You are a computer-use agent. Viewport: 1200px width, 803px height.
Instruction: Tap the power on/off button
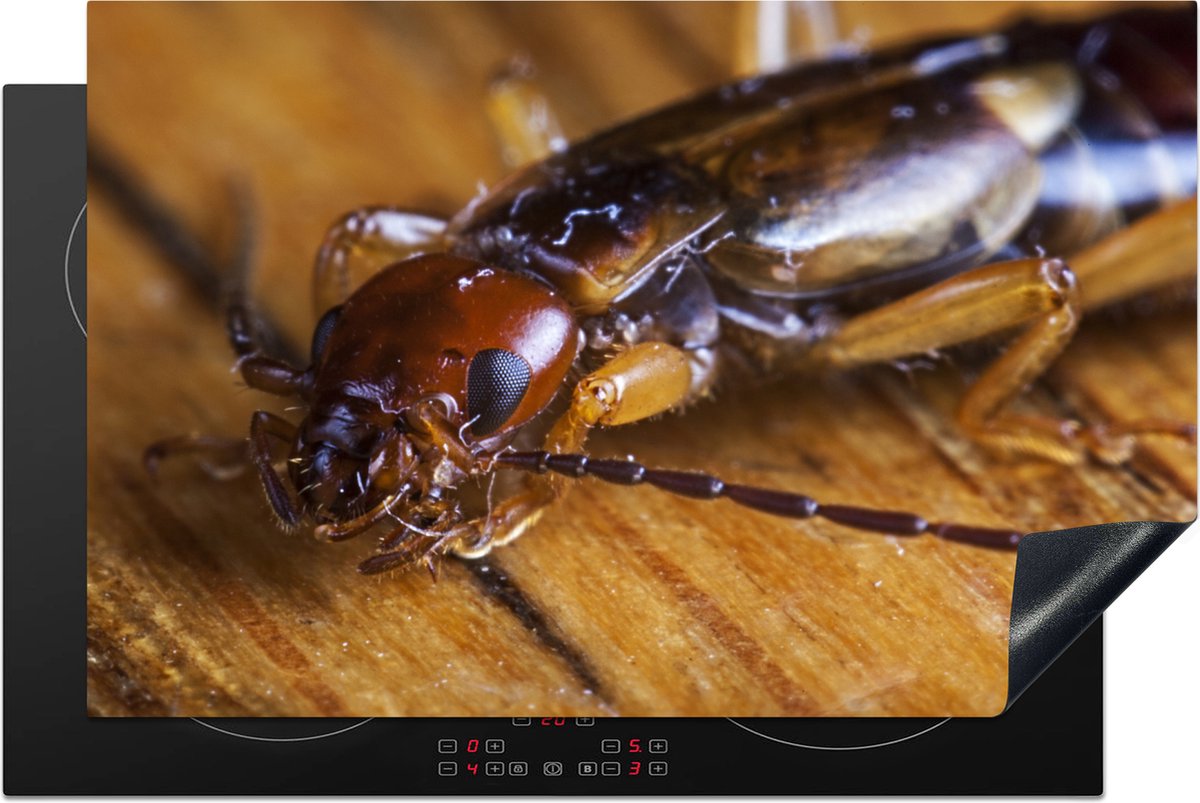click(x=553, y=769)
